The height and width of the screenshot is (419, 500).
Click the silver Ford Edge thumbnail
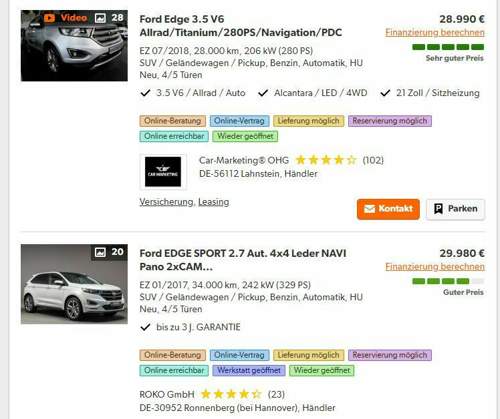[x=74, y=46]
